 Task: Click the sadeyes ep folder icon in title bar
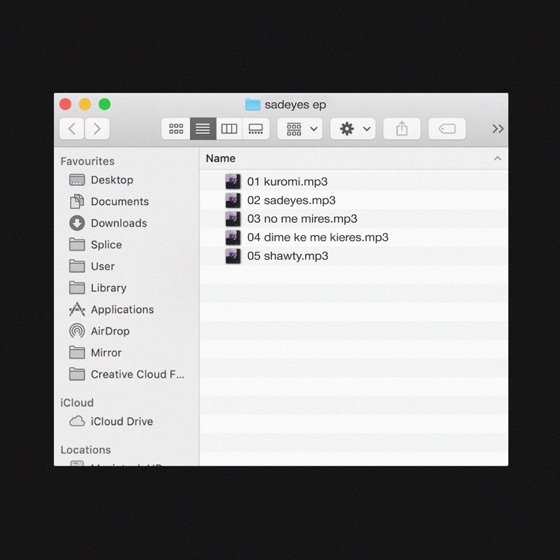click(x=252, y=105)
